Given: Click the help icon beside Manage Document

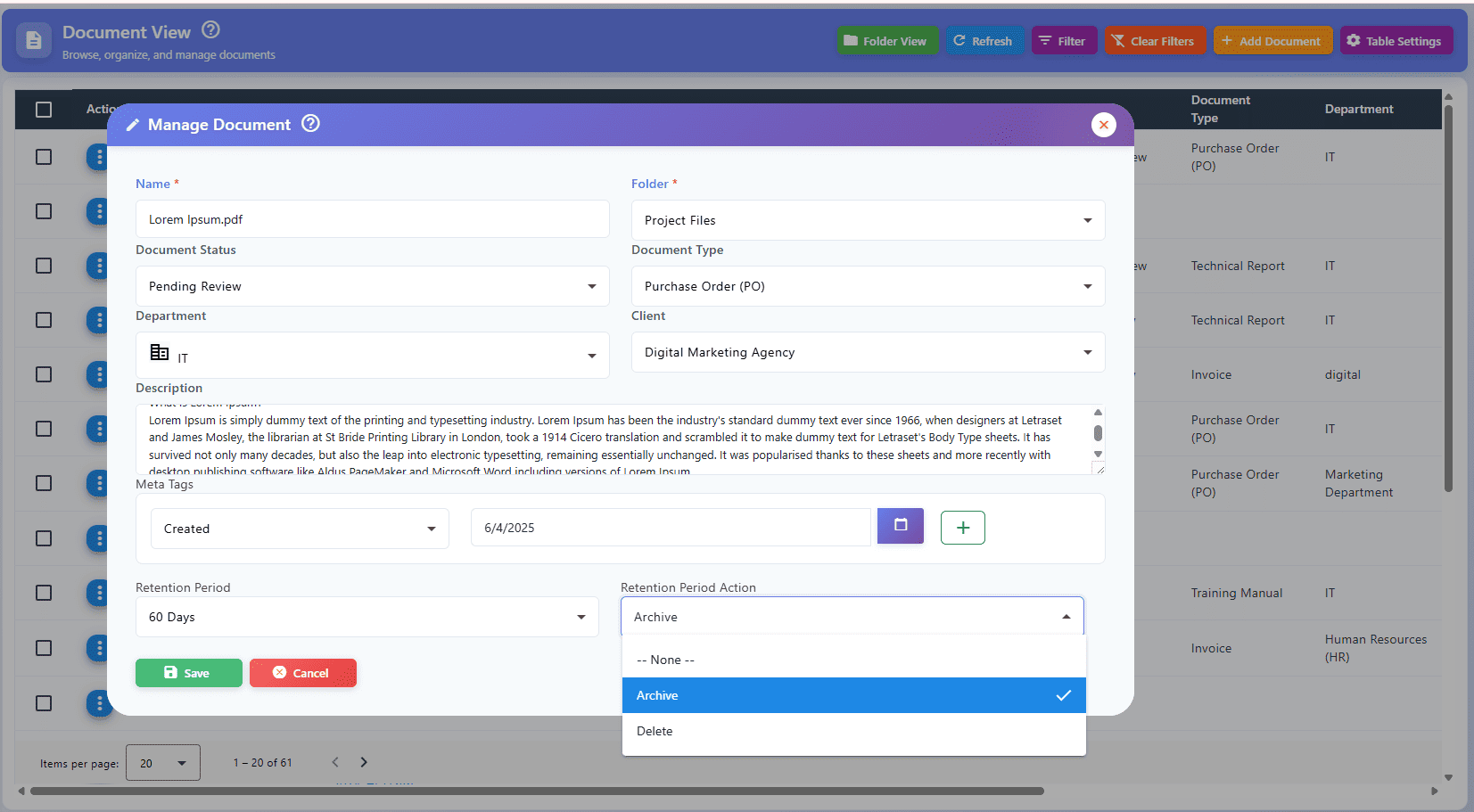Looking at the screenshot, I should coord(310,124).
